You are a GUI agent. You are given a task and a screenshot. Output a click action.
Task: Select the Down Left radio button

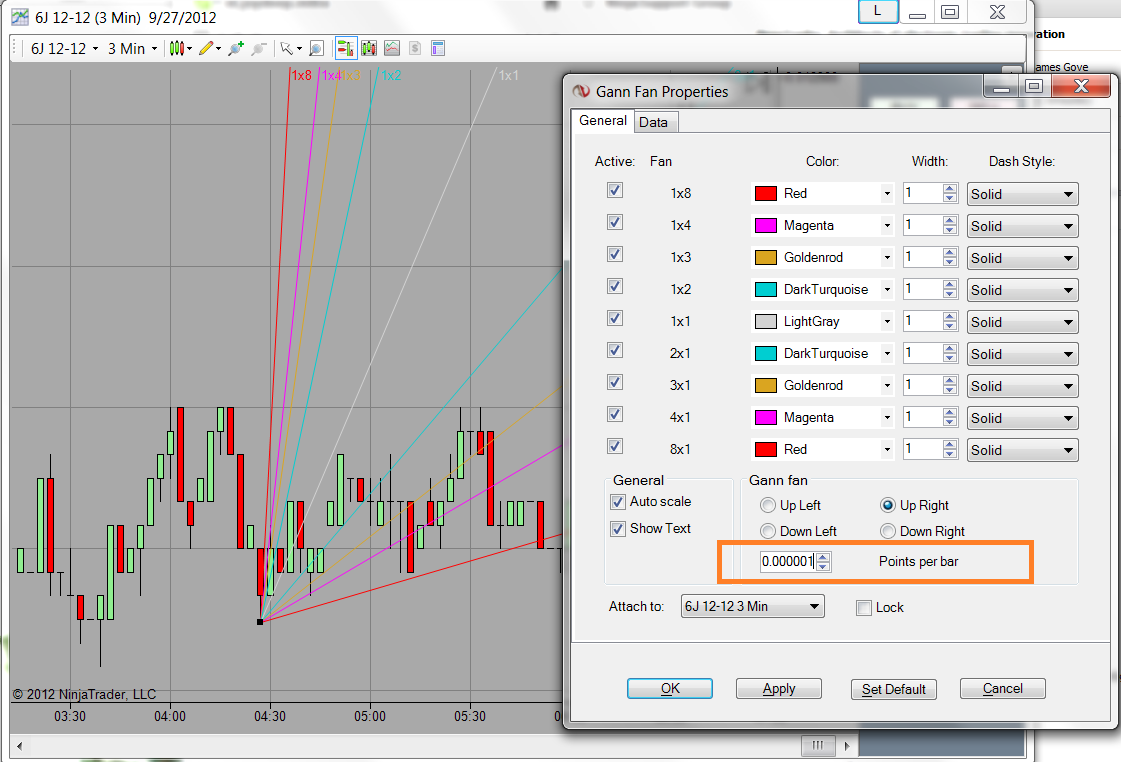(x=768, y=531)
